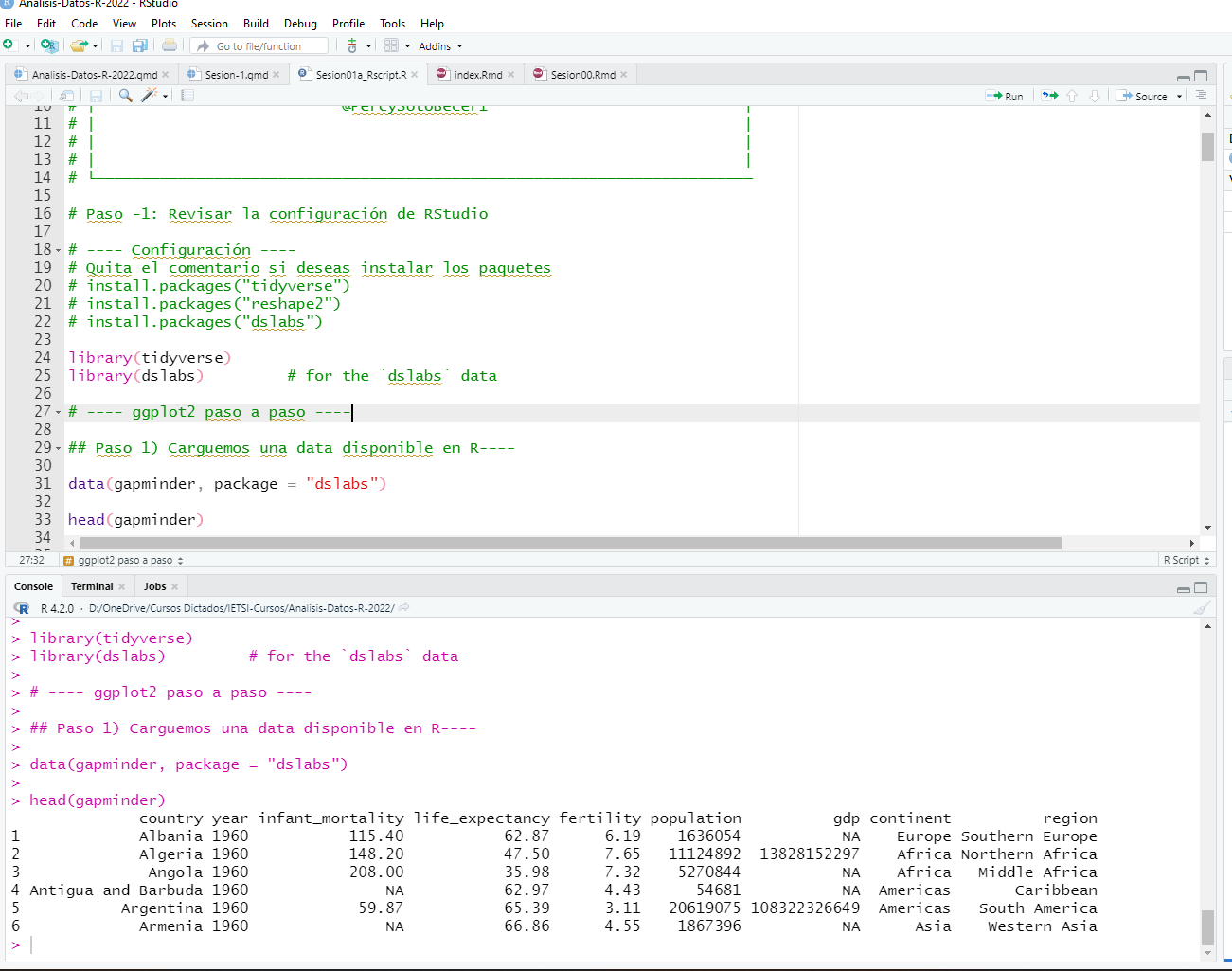
Task: Click the clear console broom icon
Action: point(1201,608)
